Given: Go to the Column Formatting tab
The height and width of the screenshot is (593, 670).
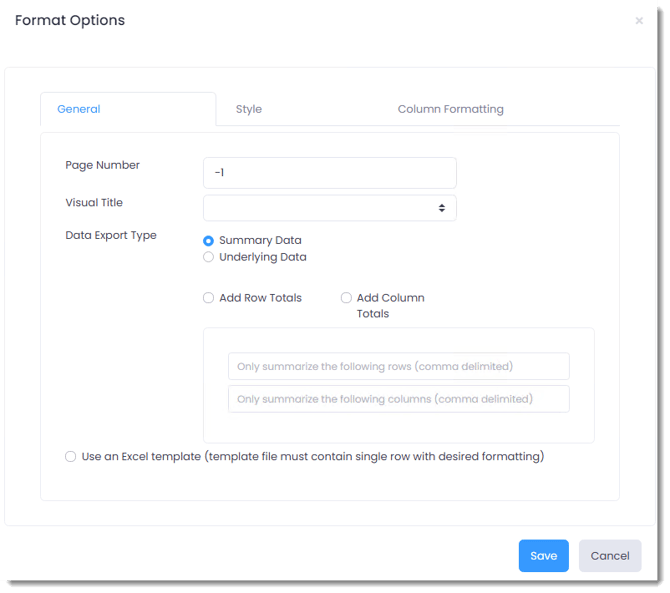Looking at the screenshot, I should 450,109.
